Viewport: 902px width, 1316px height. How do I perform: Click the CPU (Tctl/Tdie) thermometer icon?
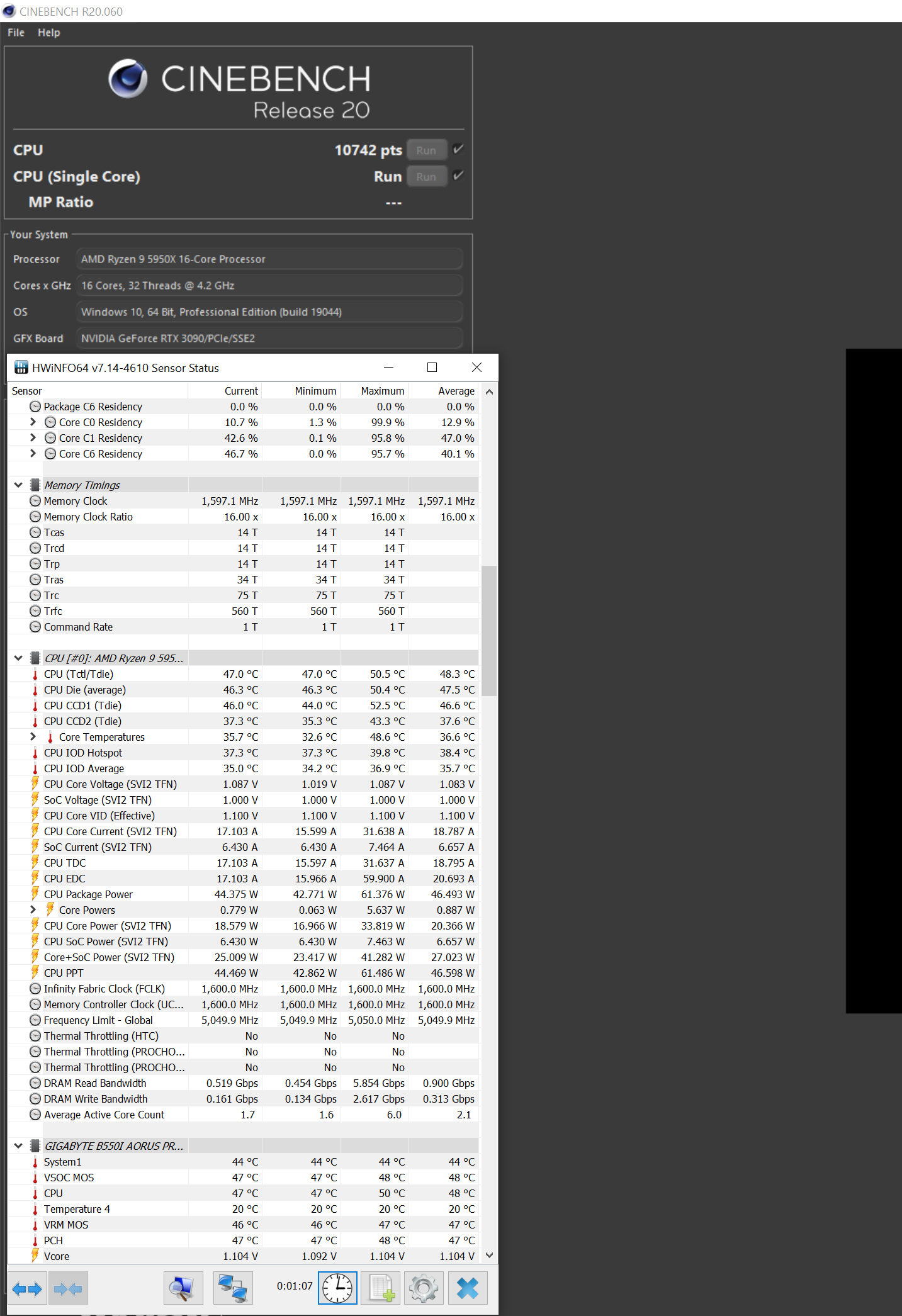(x=35, y=674)
